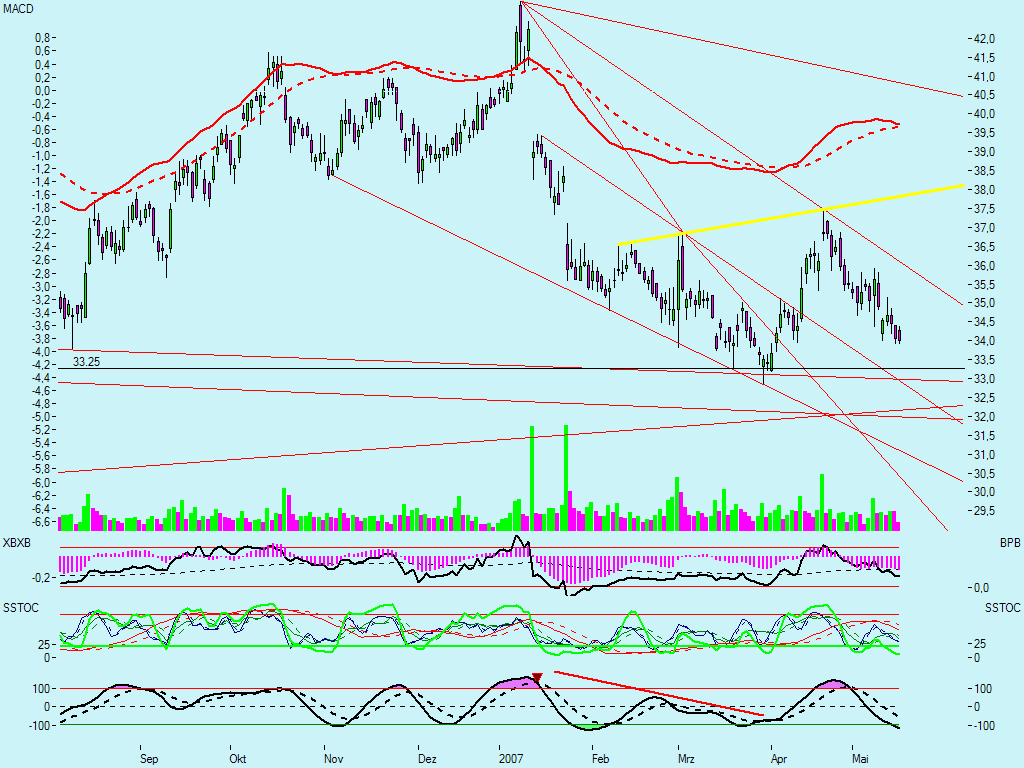Click the Okt month label
The height and width of the screenshot is (768, 1024).
[x=238, y=759]
